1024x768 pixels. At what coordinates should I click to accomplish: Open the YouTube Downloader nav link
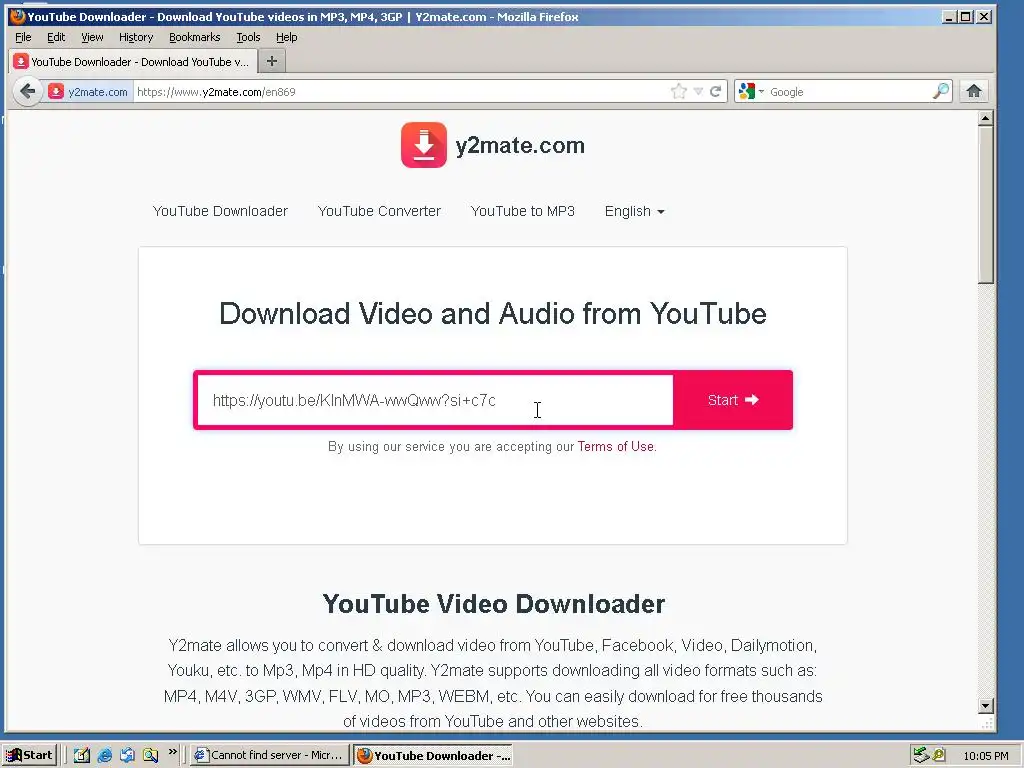pos(220,211)
